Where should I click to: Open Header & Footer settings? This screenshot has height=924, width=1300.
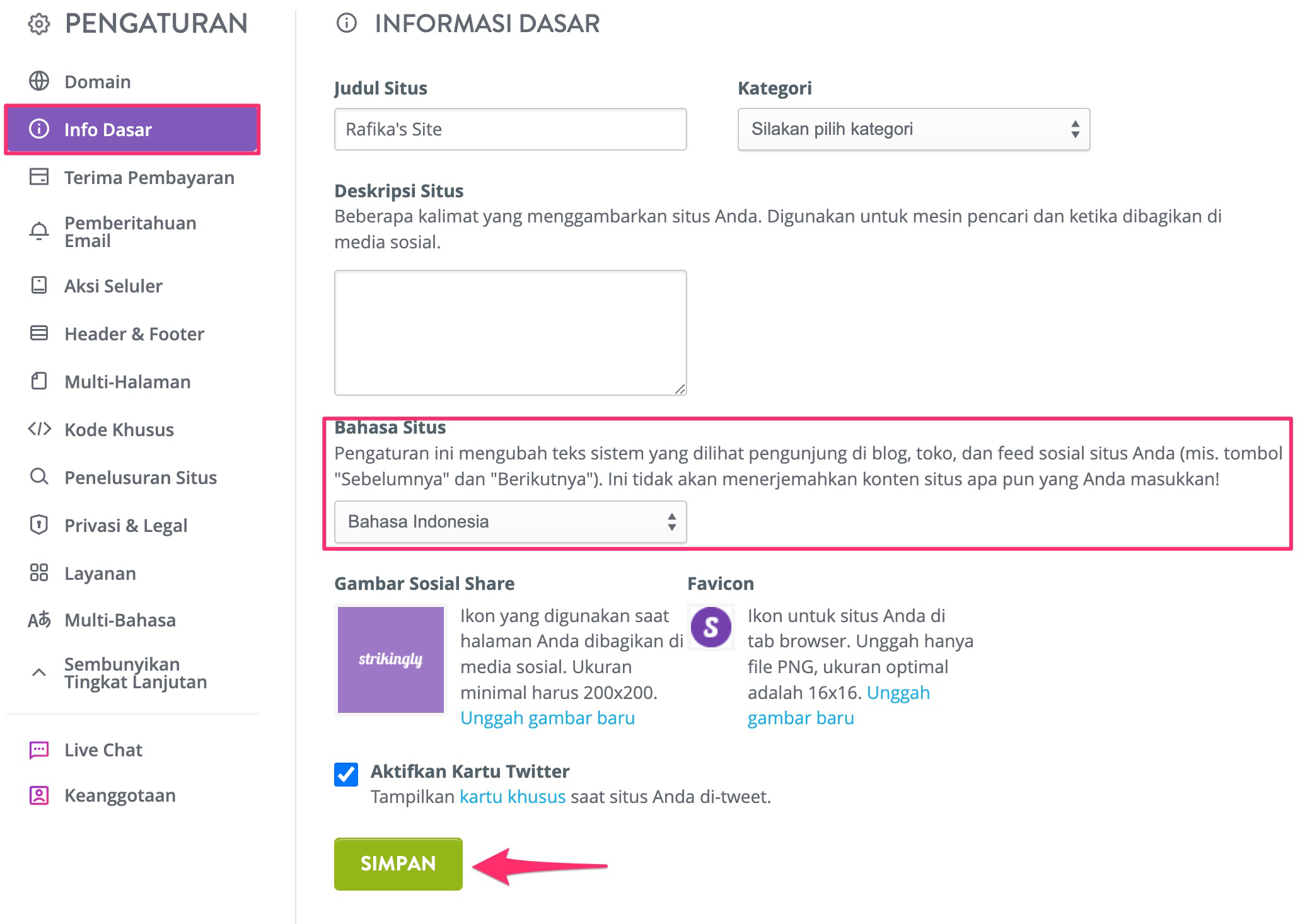pyautogui.click(x=134, y=333)
